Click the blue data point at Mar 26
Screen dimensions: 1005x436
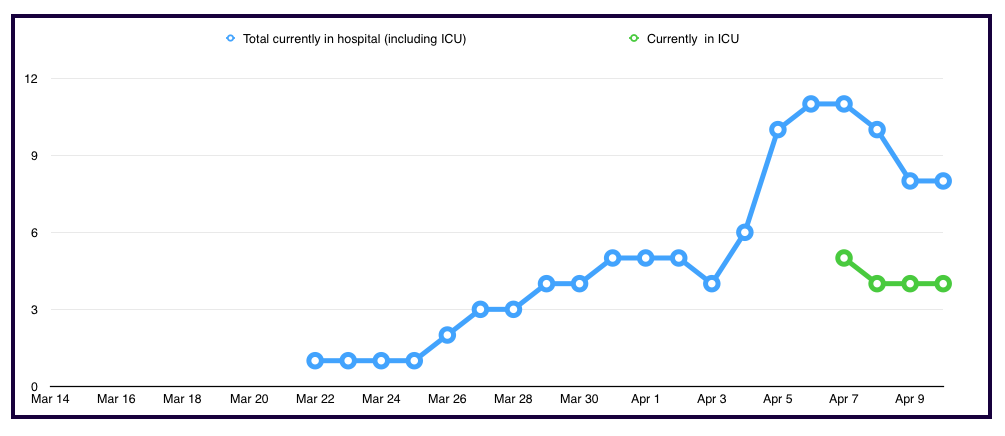click(447, 335)
